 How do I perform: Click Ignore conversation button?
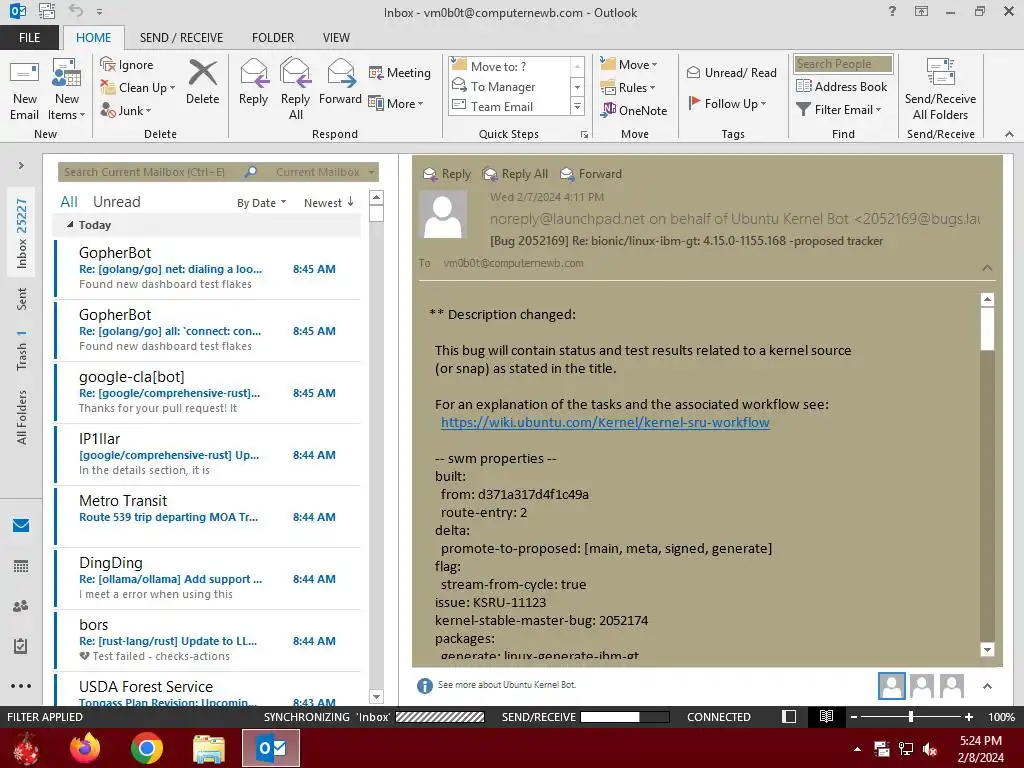pyautogui.click(x=127, y=65)
